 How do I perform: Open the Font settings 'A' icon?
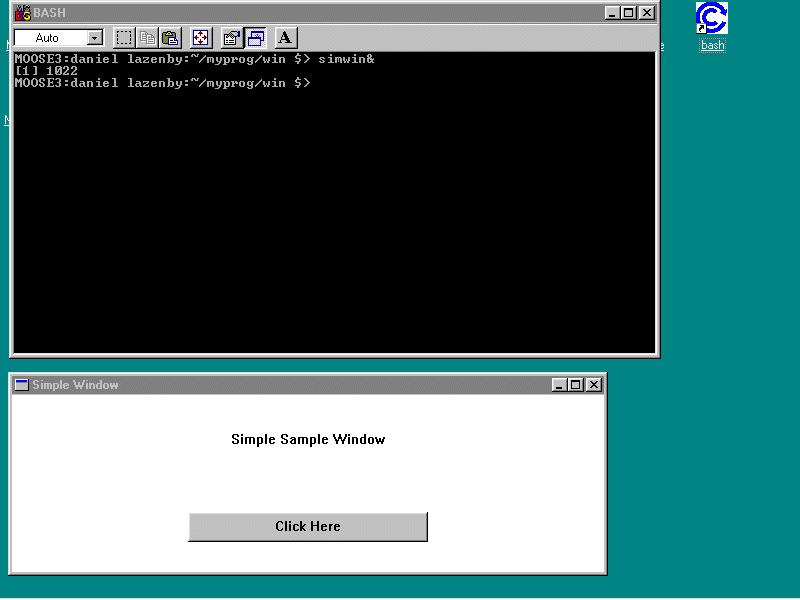pos(285,38)
